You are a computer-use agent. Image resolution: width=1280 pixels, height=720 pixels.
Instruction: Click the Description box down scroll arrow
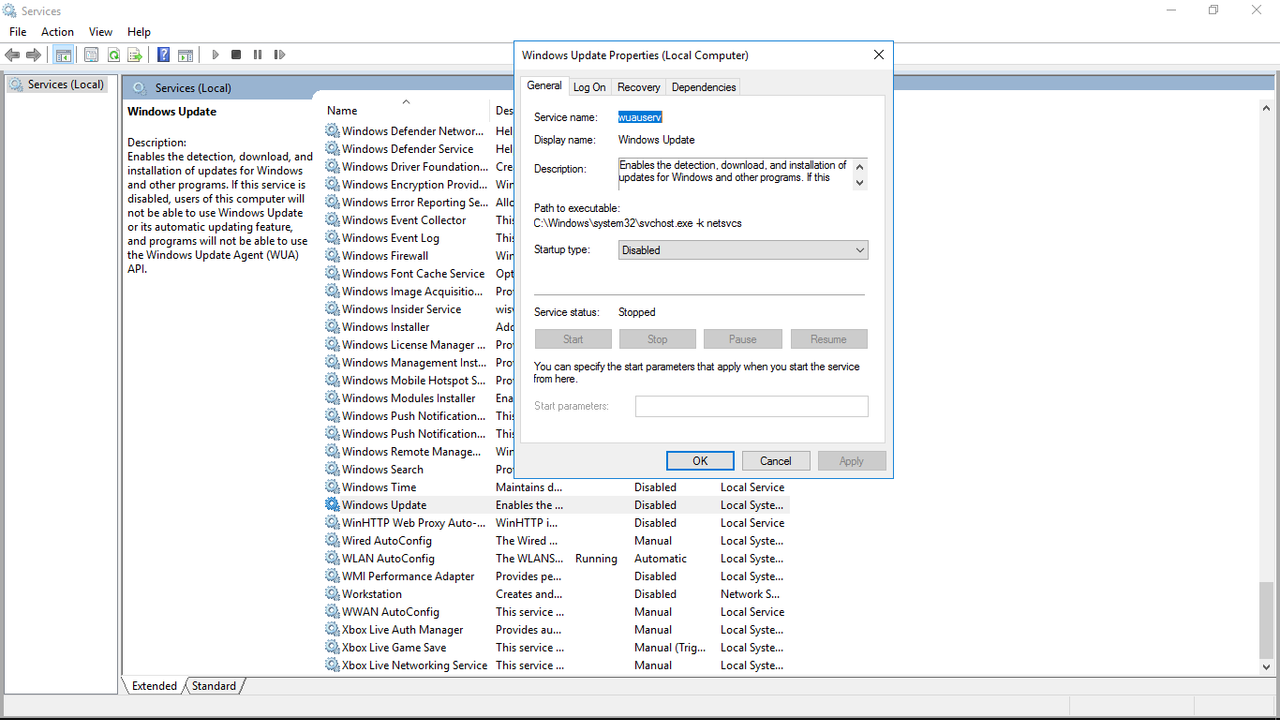pyautogui.click(x=859, y=183)
